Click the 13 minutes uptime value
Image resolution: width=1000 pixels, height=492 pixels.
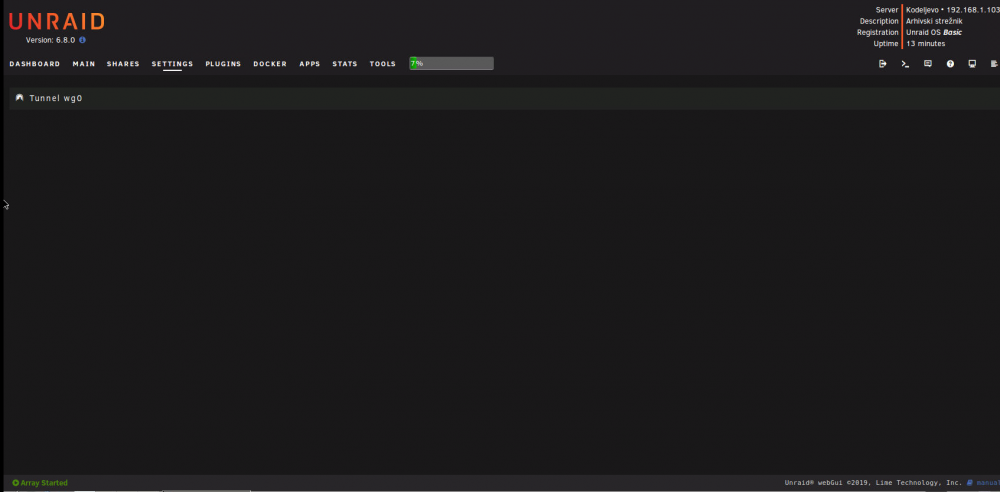(x=925, y=44)
